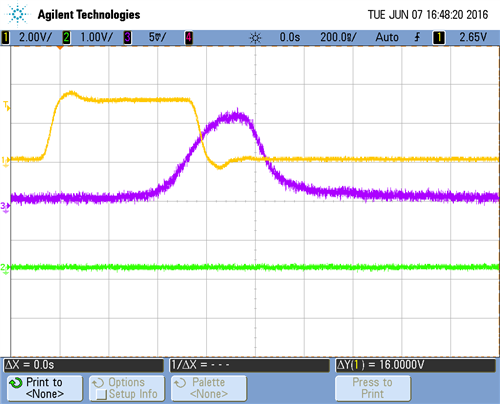
Task: Click the ΔY(1) = 16.0000V readout
Action: point(416,365)
